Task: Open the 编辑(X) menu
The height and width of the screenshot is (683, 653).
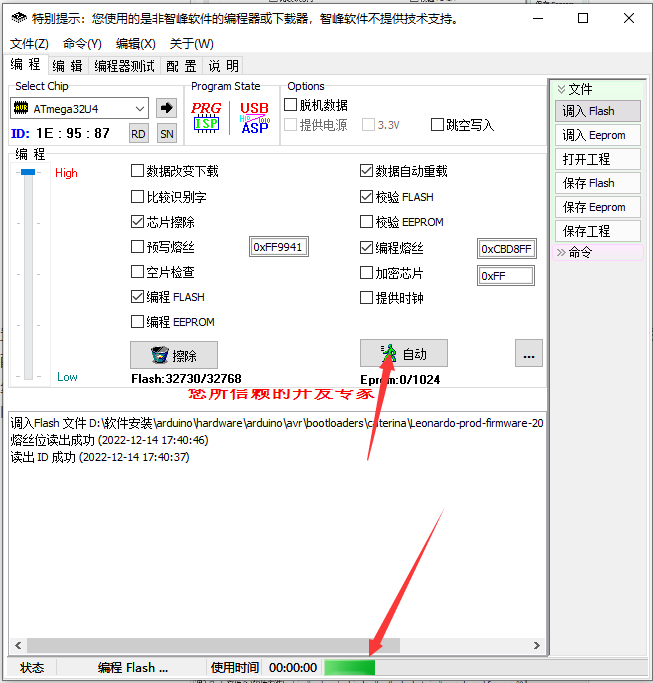Action: click(x=135, y=44)
